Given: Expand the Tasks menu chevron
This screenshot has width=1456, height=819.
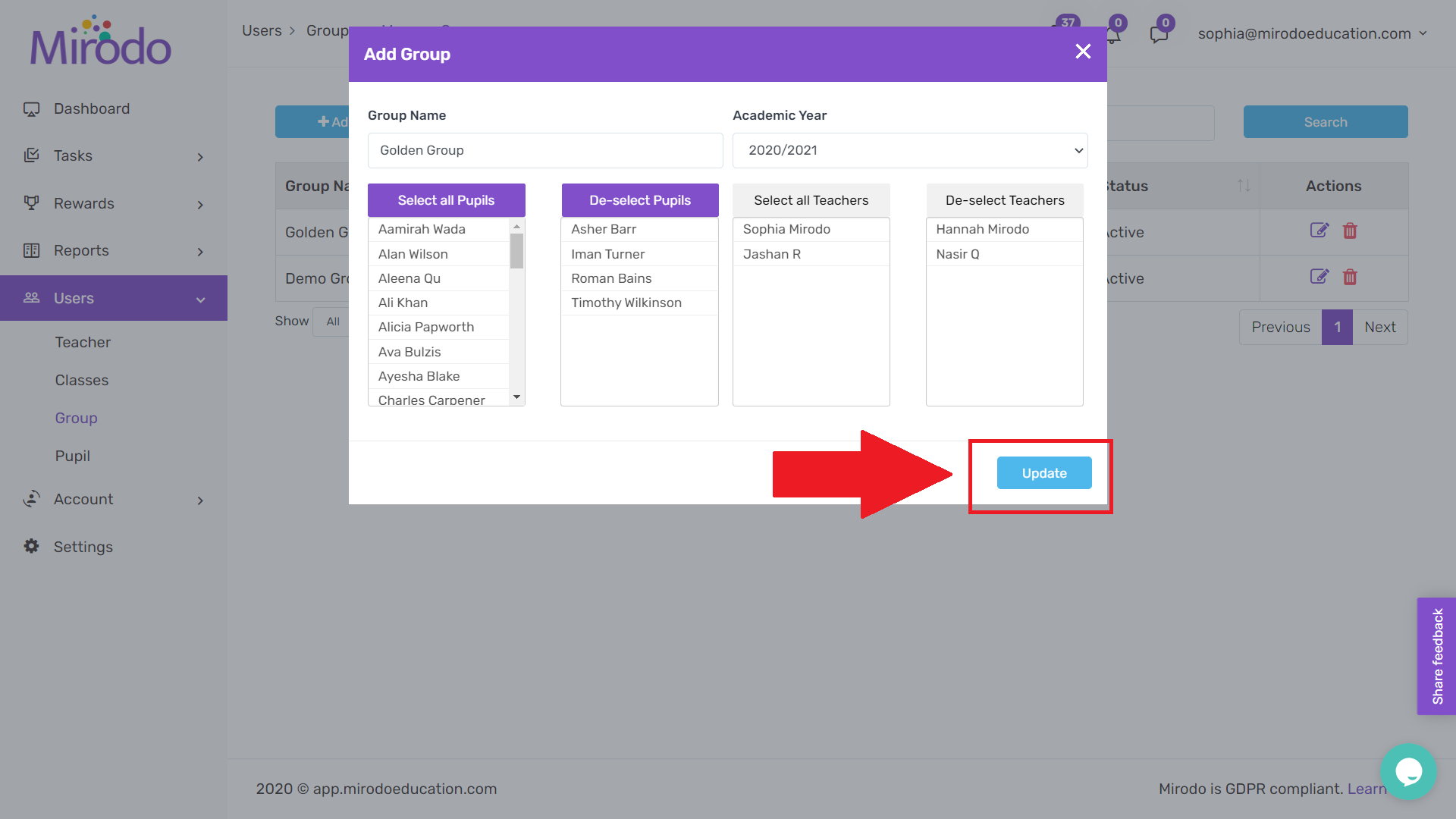Looking at the screenshot, I should [x=200, y=157].
